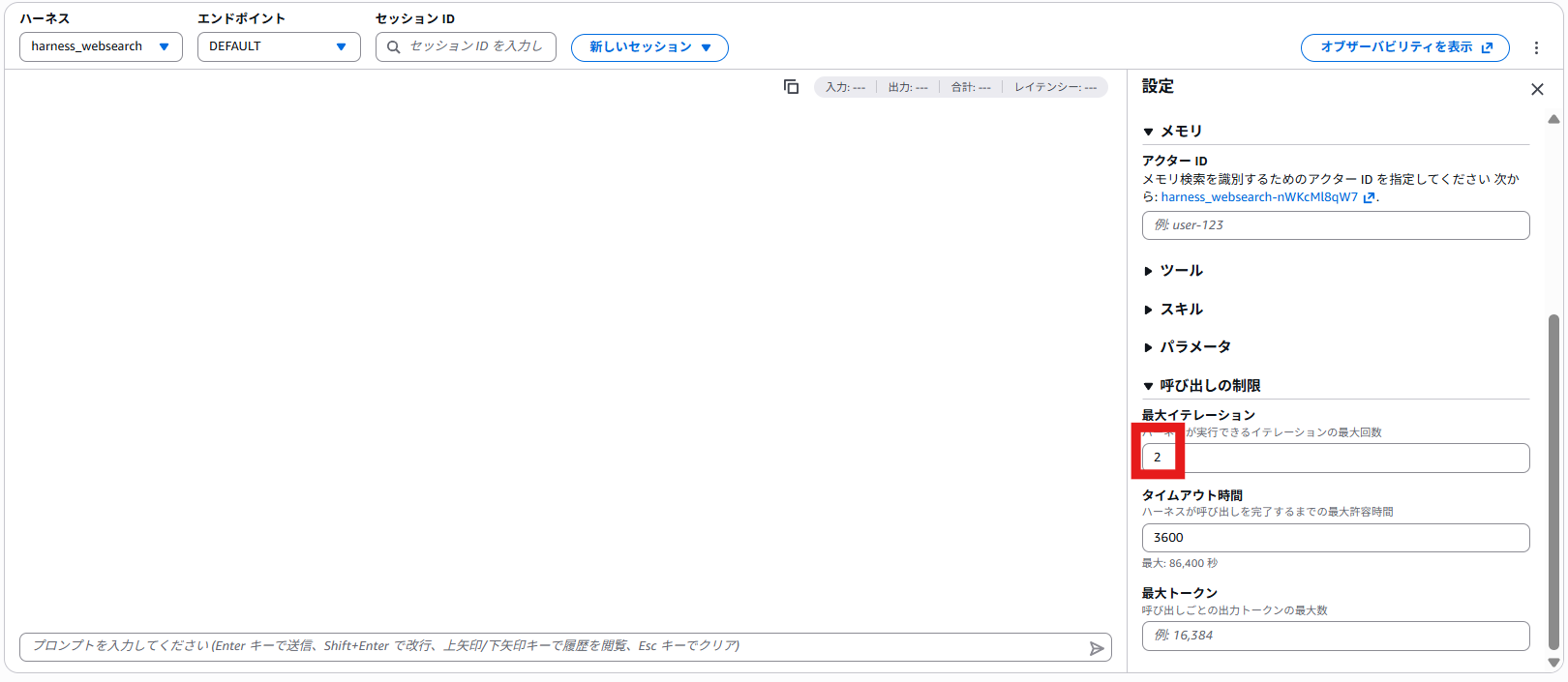Image resolution: width=1568 pixels, height=682 pixels.
Task: Click the レイテンシー: --- stat
Action: click(x=1055, y=87)
